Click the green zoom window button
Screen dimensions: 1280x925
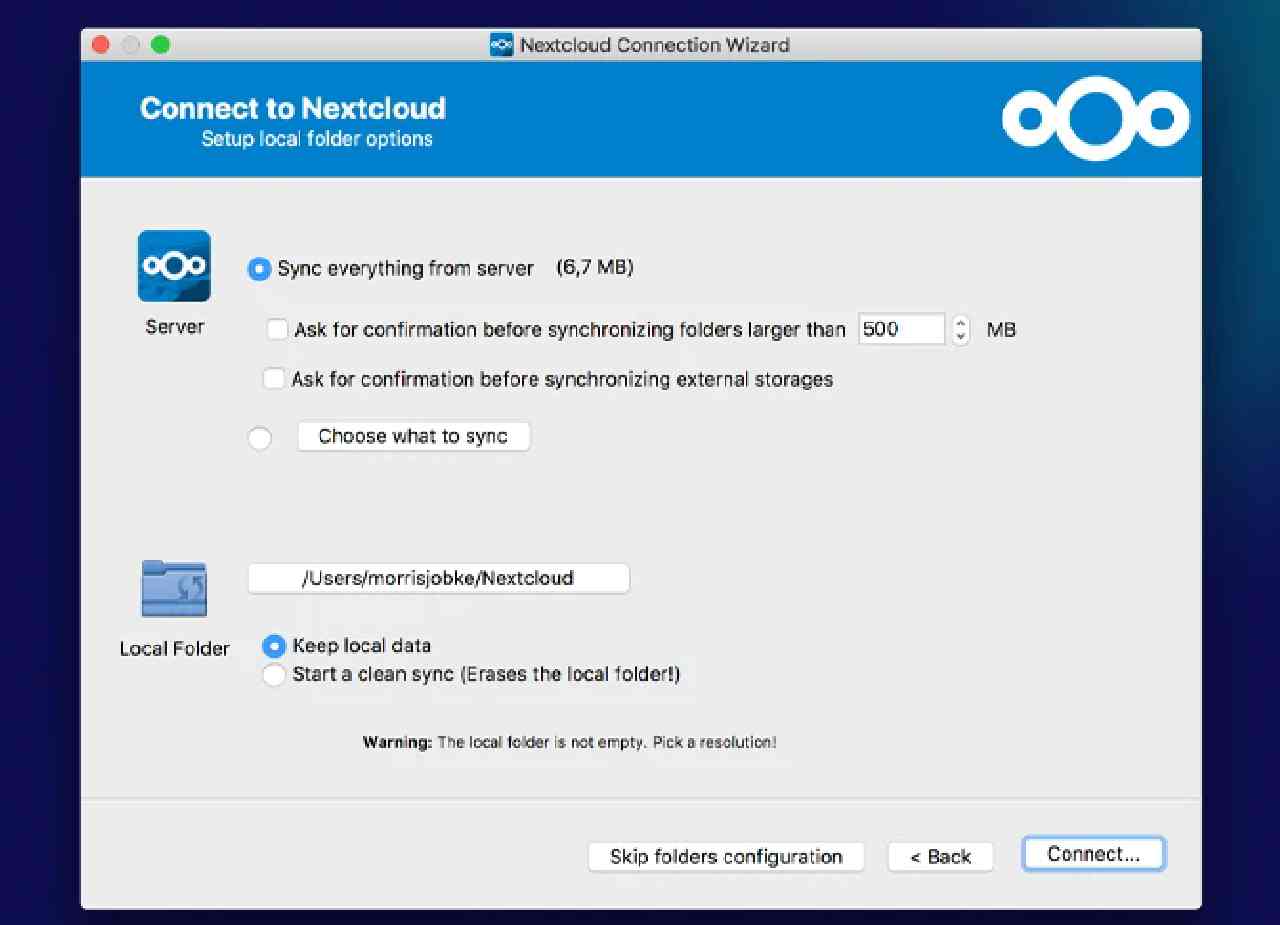[160, 45]
